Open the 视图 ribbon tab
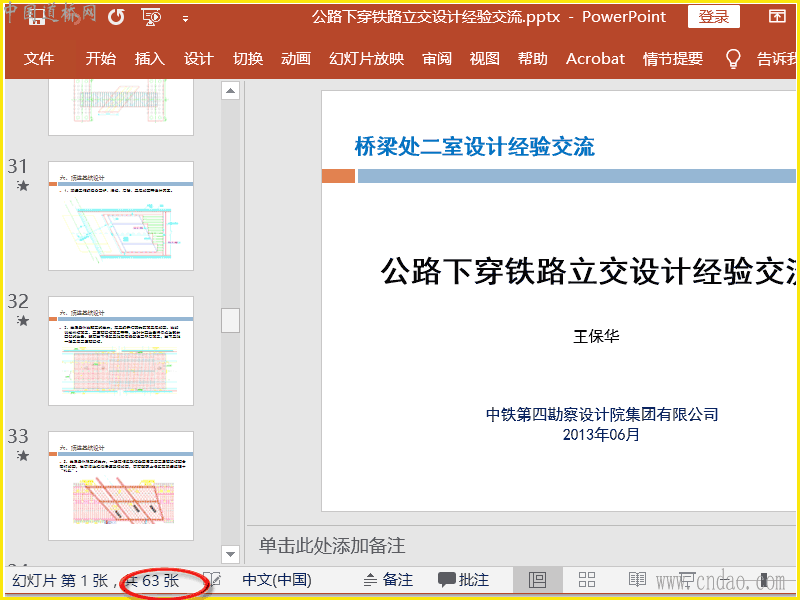Viewport: 800px width, 600px height. (x=484, y=59)
